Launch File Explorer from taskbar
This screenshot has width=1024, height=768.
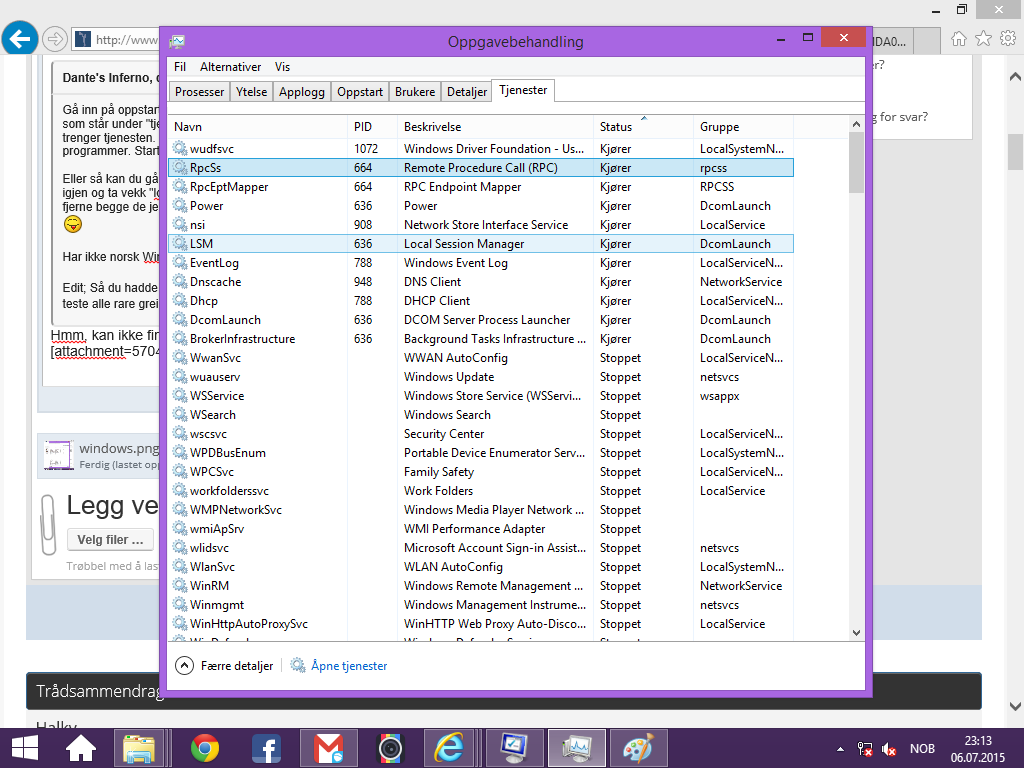[139, 748]
